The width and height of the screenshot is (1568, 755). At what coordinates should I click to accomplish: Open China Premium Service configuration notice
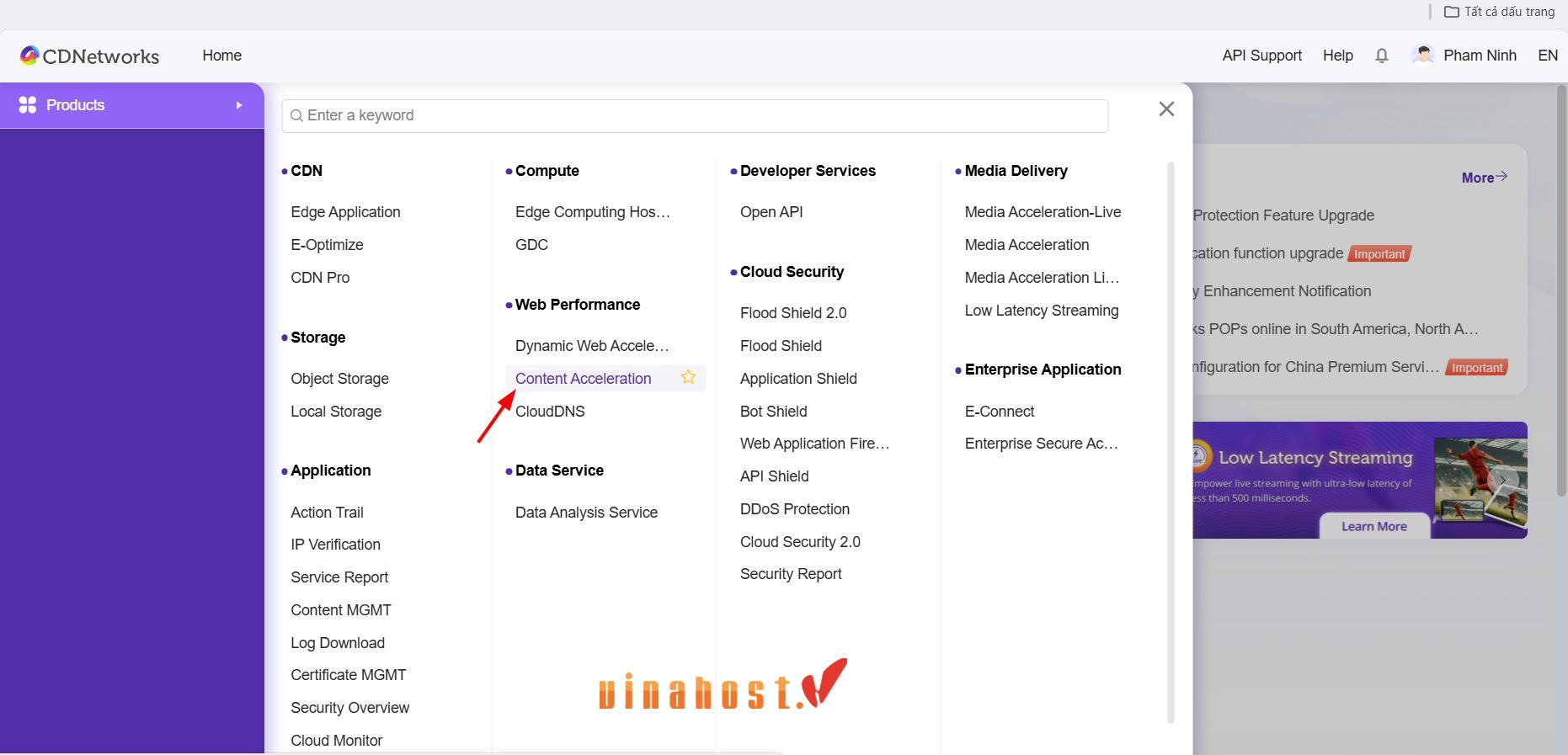coord(1315,367)
